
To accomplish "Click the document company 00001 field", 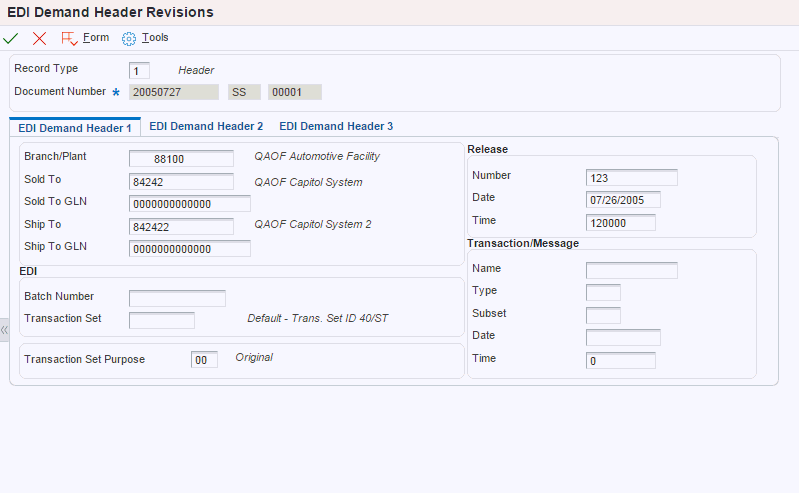I will coord(295,92).
